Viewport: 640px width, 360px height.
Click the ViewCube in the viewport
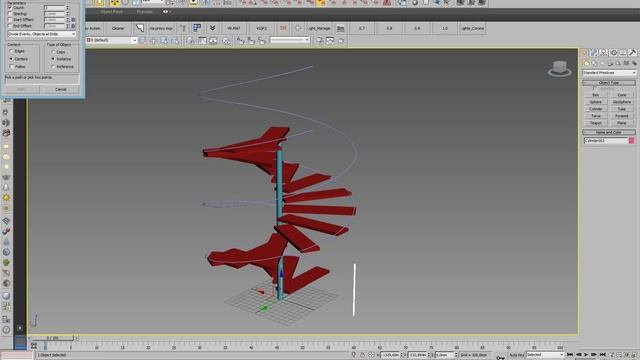[560, 69]
